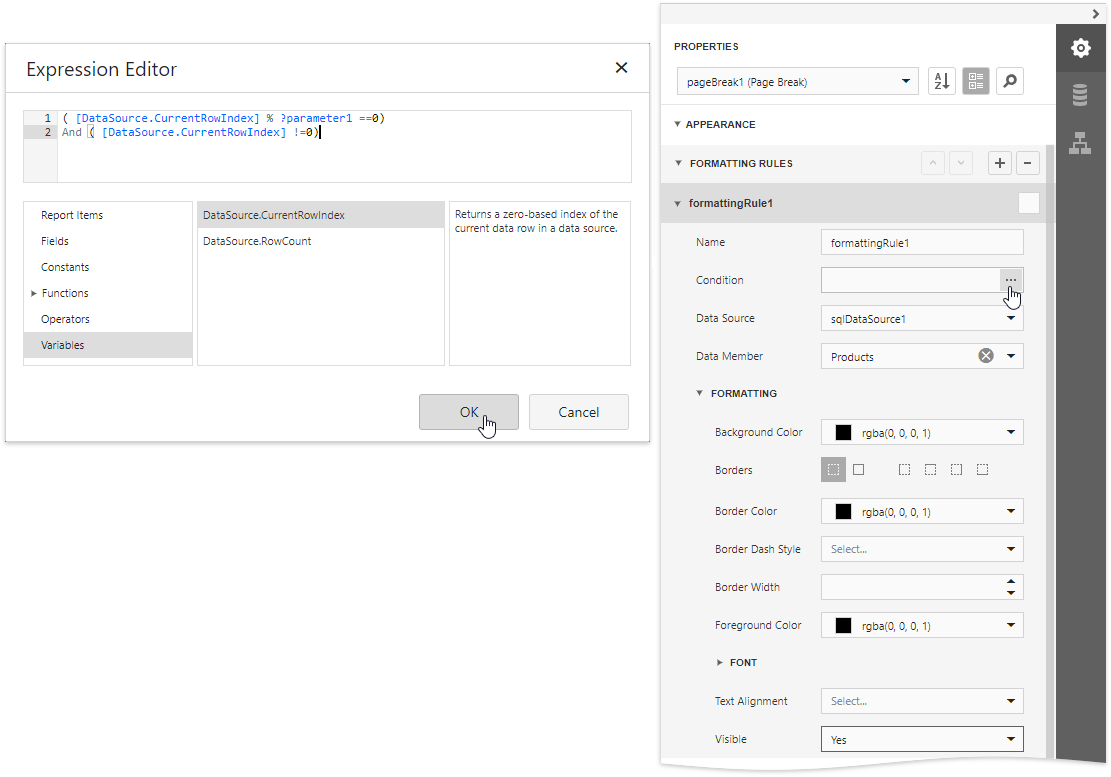The width and height of the screenshot is (1111, 777).
Task: Click the Background Color black swatch
Action: 843,433
